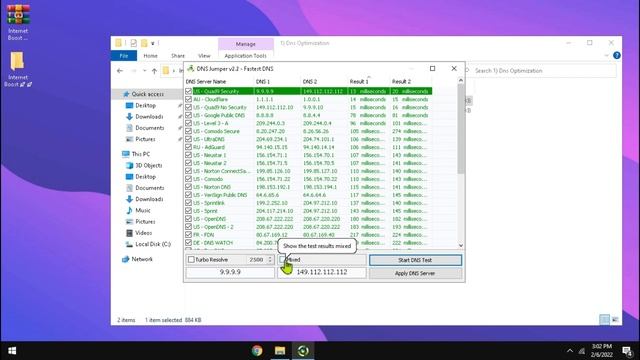Select US - Quad9 No Security row
This screenshot has height=360, width=640.
(x=309, y=107)
